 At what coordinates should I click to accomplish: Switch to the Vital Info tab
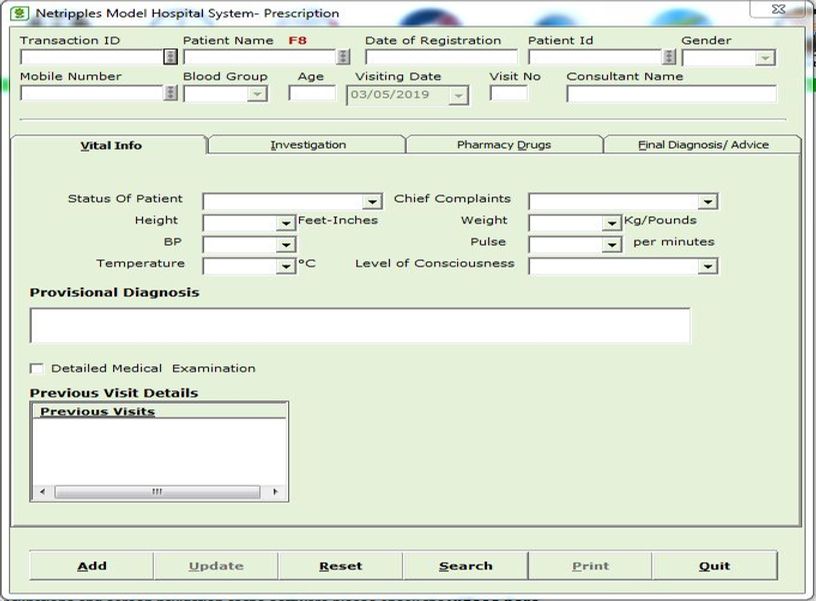(x=110, y=145)
